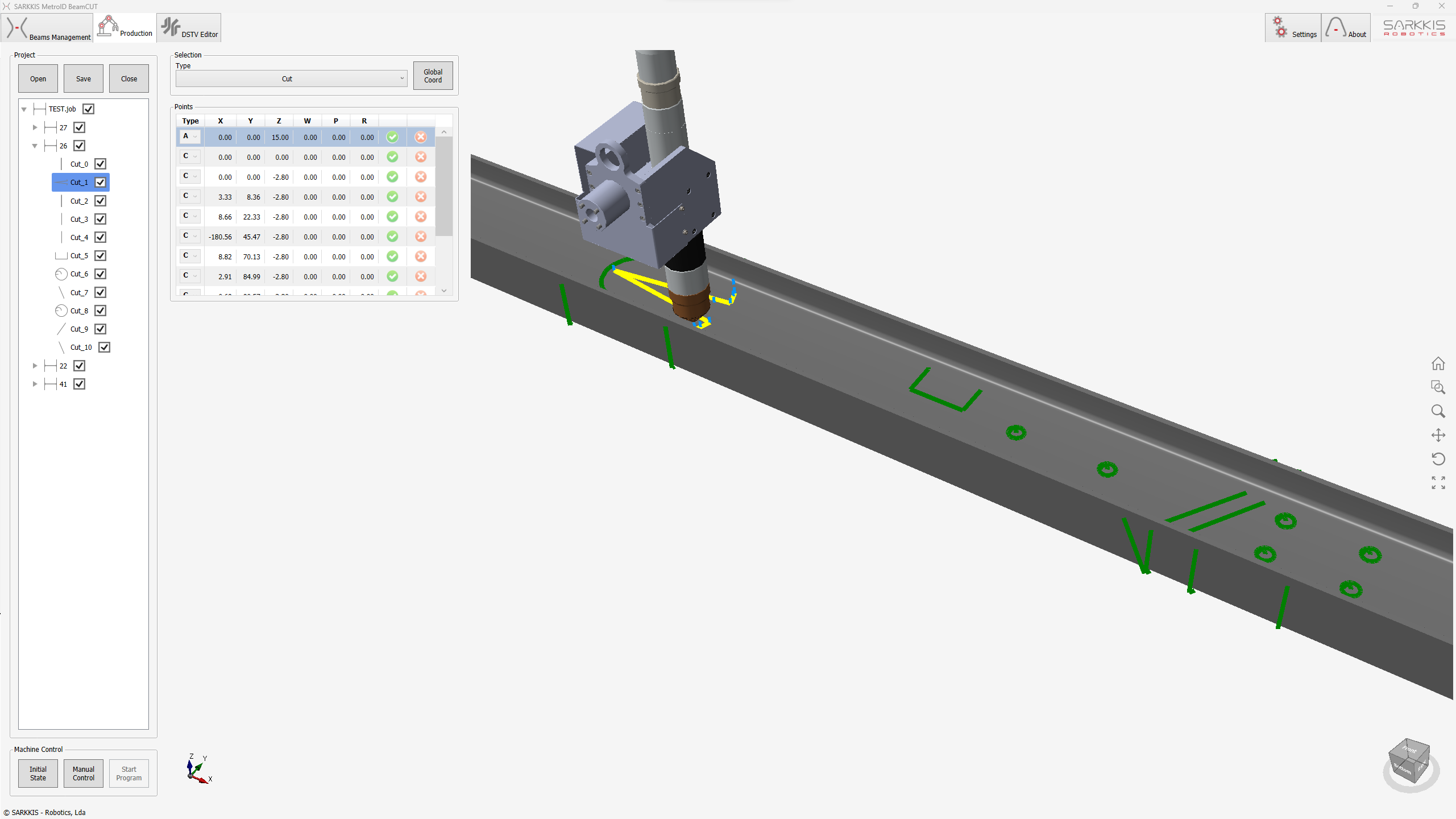
Task: Delete point row with Y 70.13
Action: (x=421, y=257)
